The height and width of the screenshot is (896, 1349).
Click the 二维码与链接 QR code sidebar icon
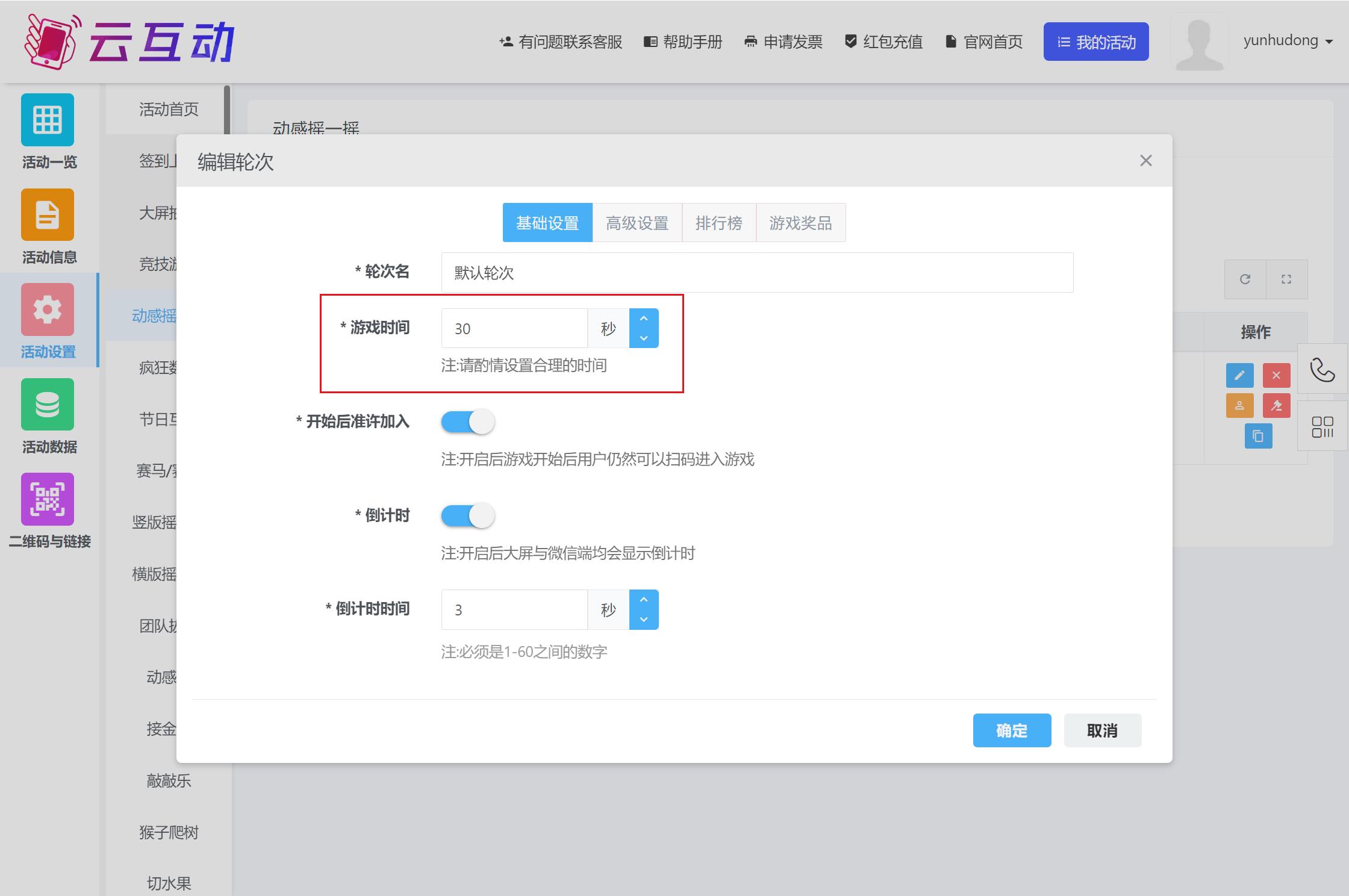click(48, 499)
